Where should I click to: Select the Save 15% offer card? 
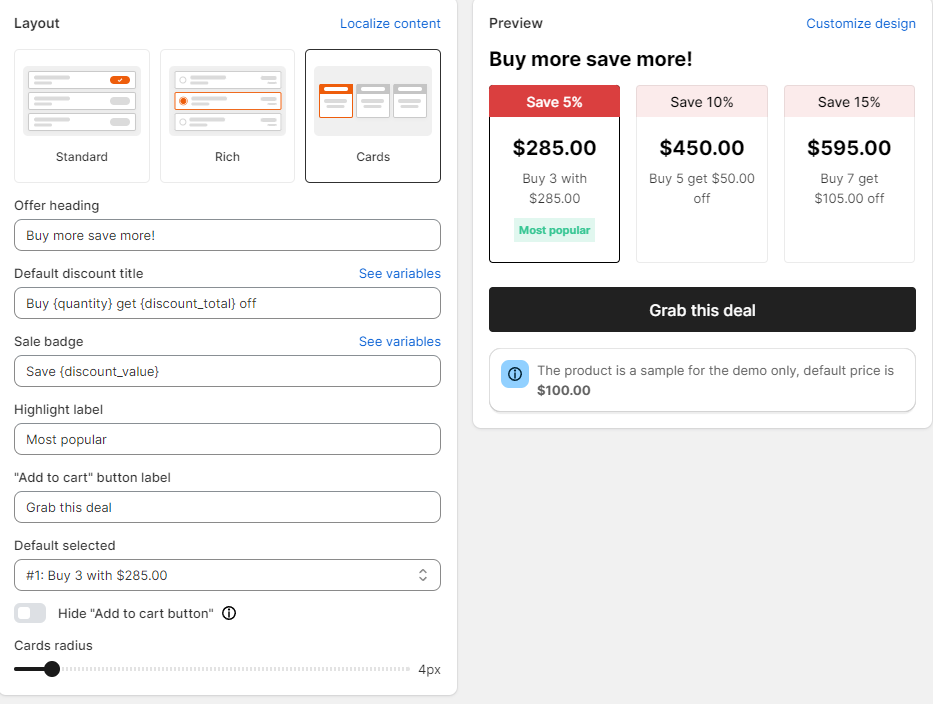849,174
